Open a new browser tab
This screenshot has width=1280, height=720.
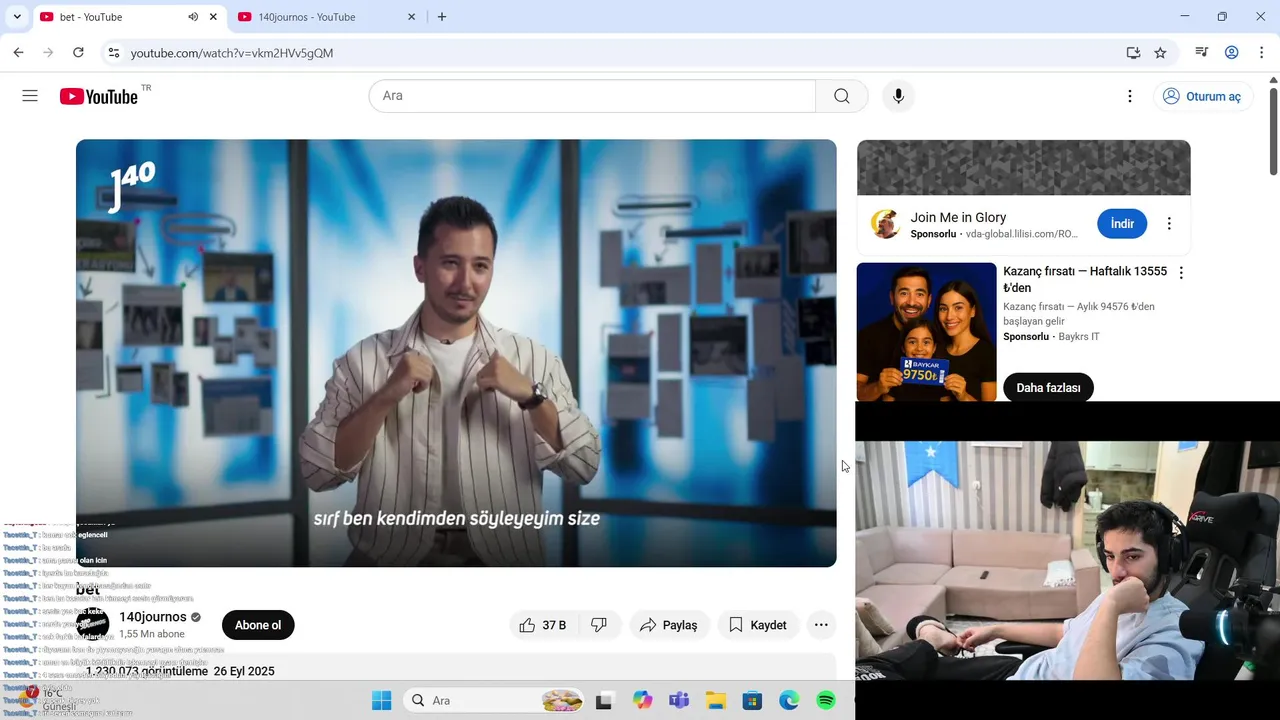tap(442, 17)
